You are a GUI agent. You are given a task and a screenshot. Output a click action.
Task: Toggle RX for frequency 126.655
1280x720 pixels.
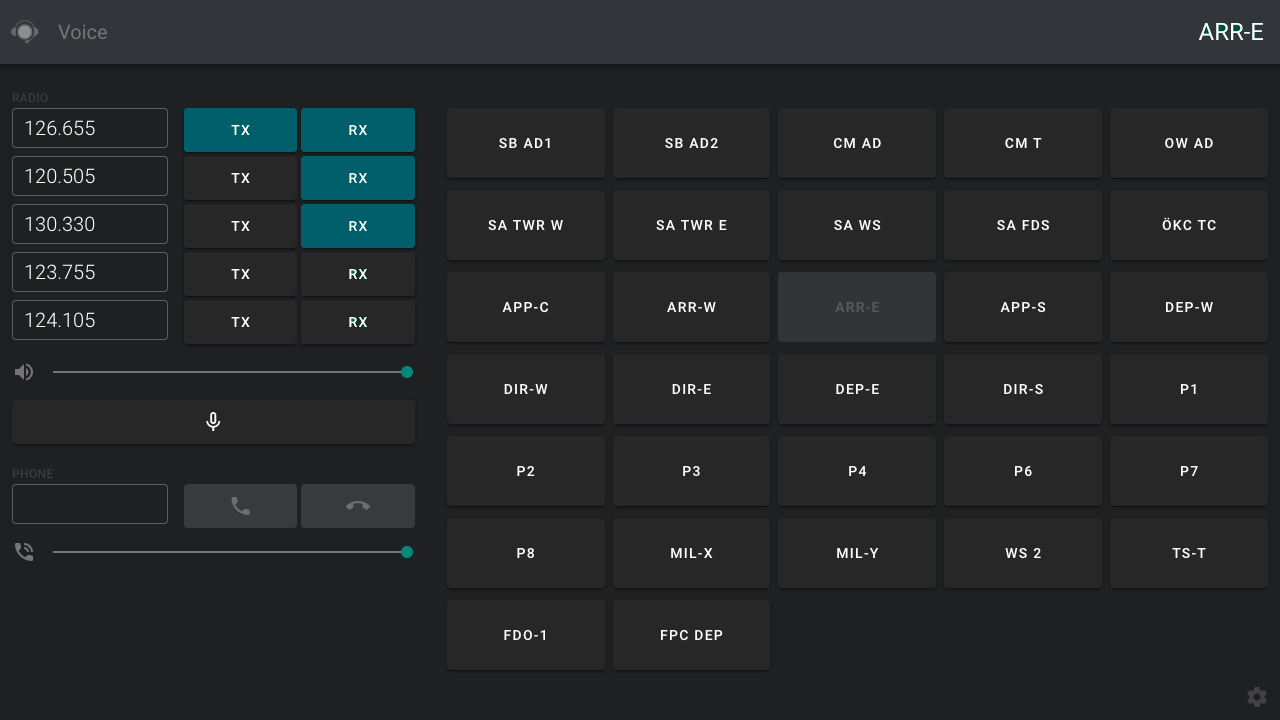click(358, 130)
